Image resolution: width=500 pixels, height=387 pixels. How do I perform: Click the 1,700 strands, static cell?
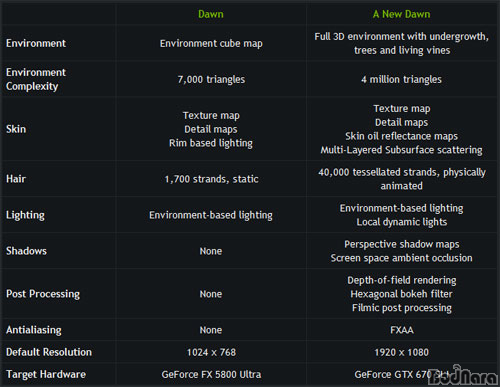click(211, 179)
